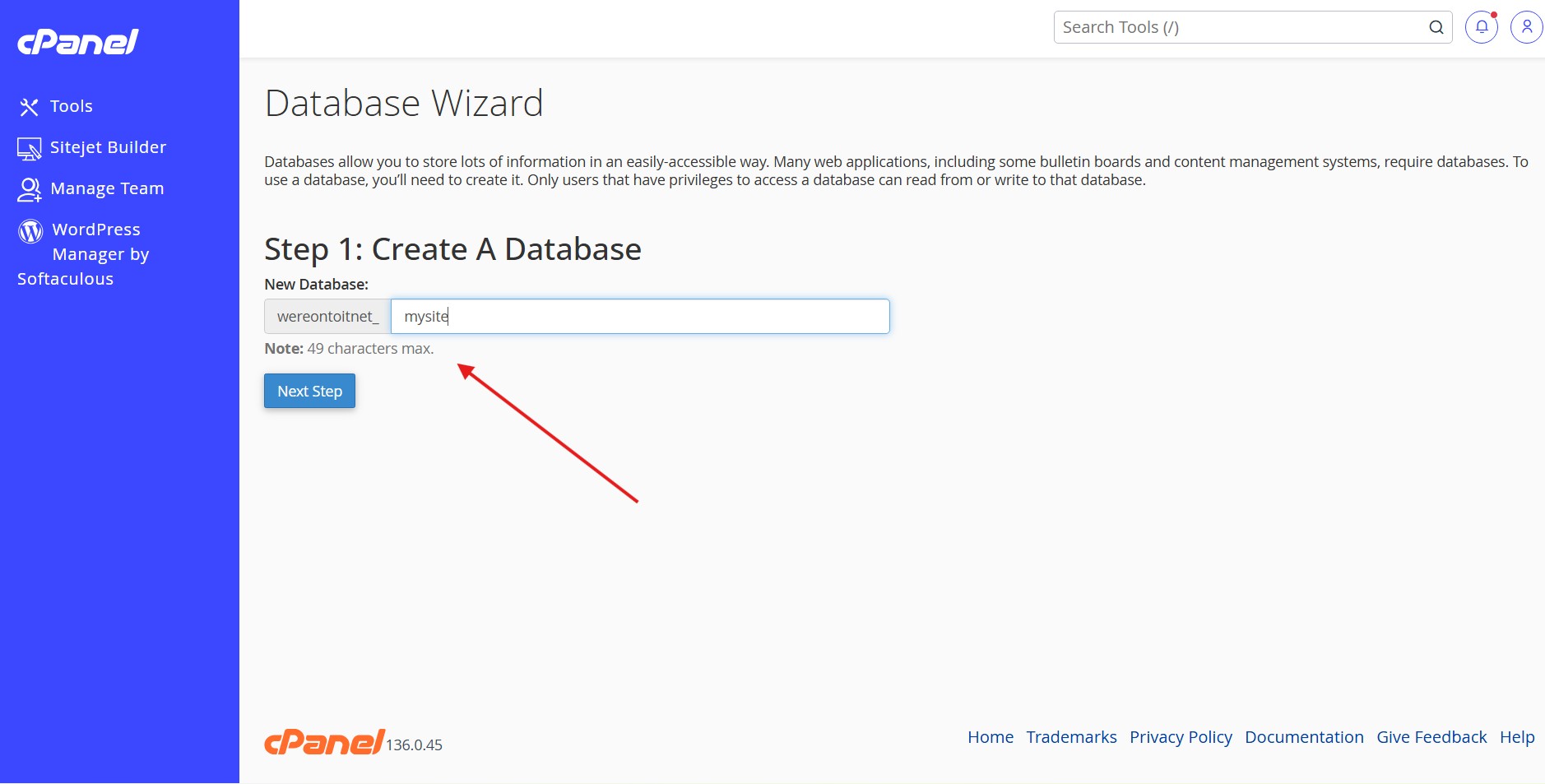This screenshot has width=1545, height=784.
Task: Open Tools via its wrench icon
Action: point(30,107)
